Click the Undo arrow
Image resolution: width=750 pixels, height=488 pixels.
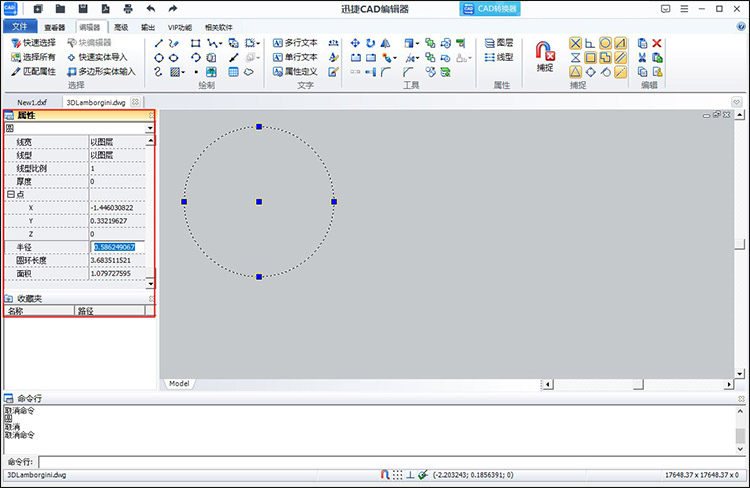tap(151, 8)
